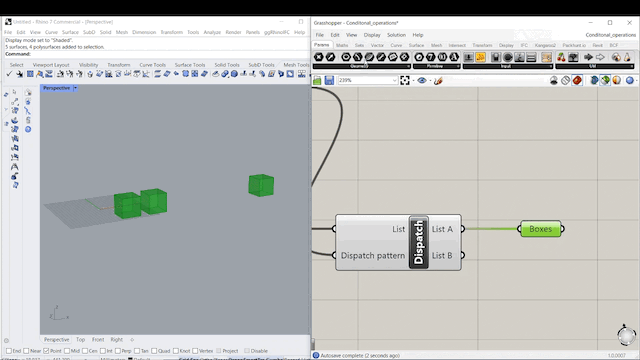Expand the Util panel dropdown bar
The image size is (640, 360).
[x=595, y=66]
